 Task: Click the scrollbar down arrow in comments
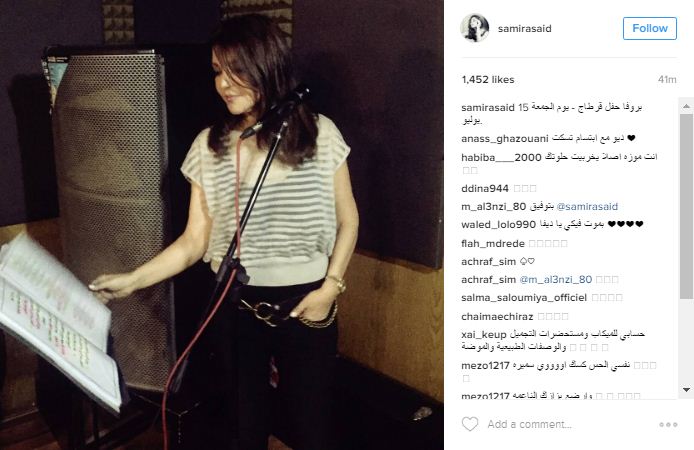(686, 390)
